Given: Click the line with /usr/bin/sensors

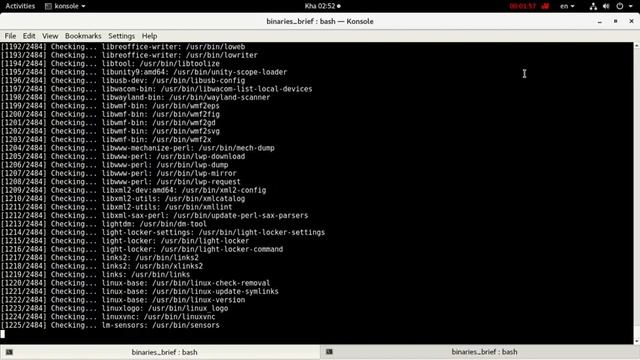Looking at the screenshot, I should 110,325.
